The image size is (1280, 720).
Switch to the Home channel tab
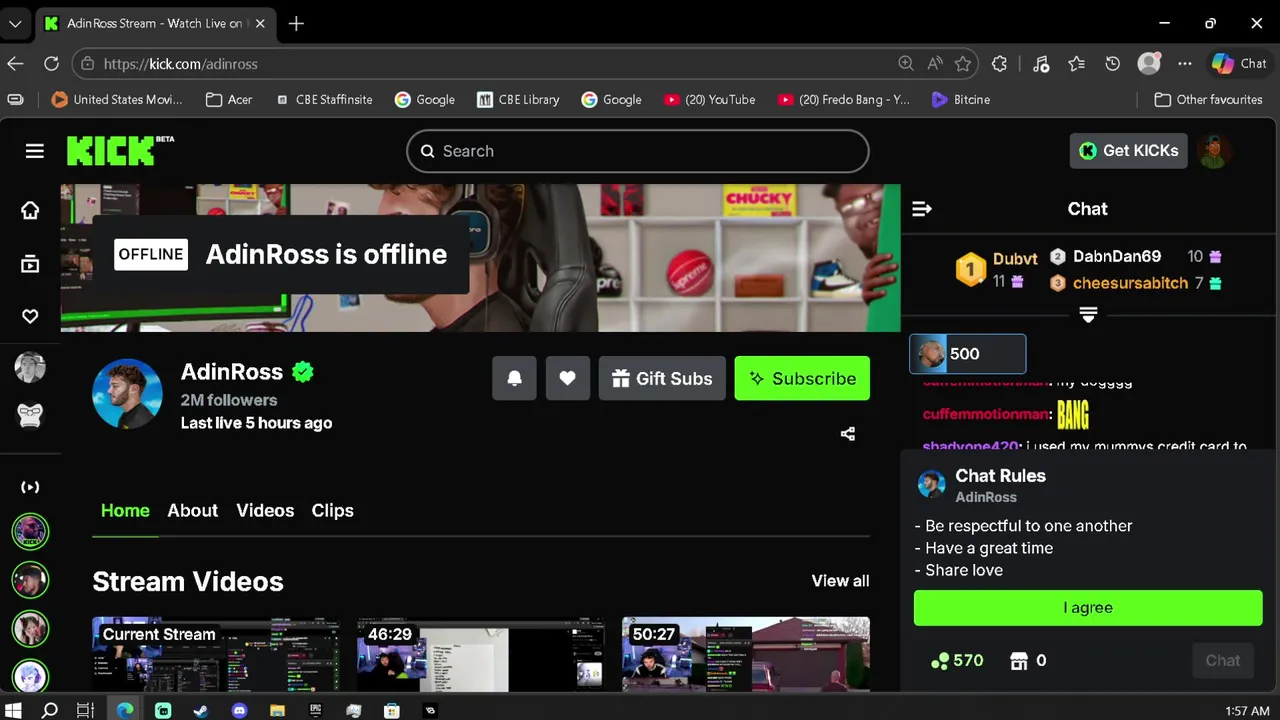[125, 510]
